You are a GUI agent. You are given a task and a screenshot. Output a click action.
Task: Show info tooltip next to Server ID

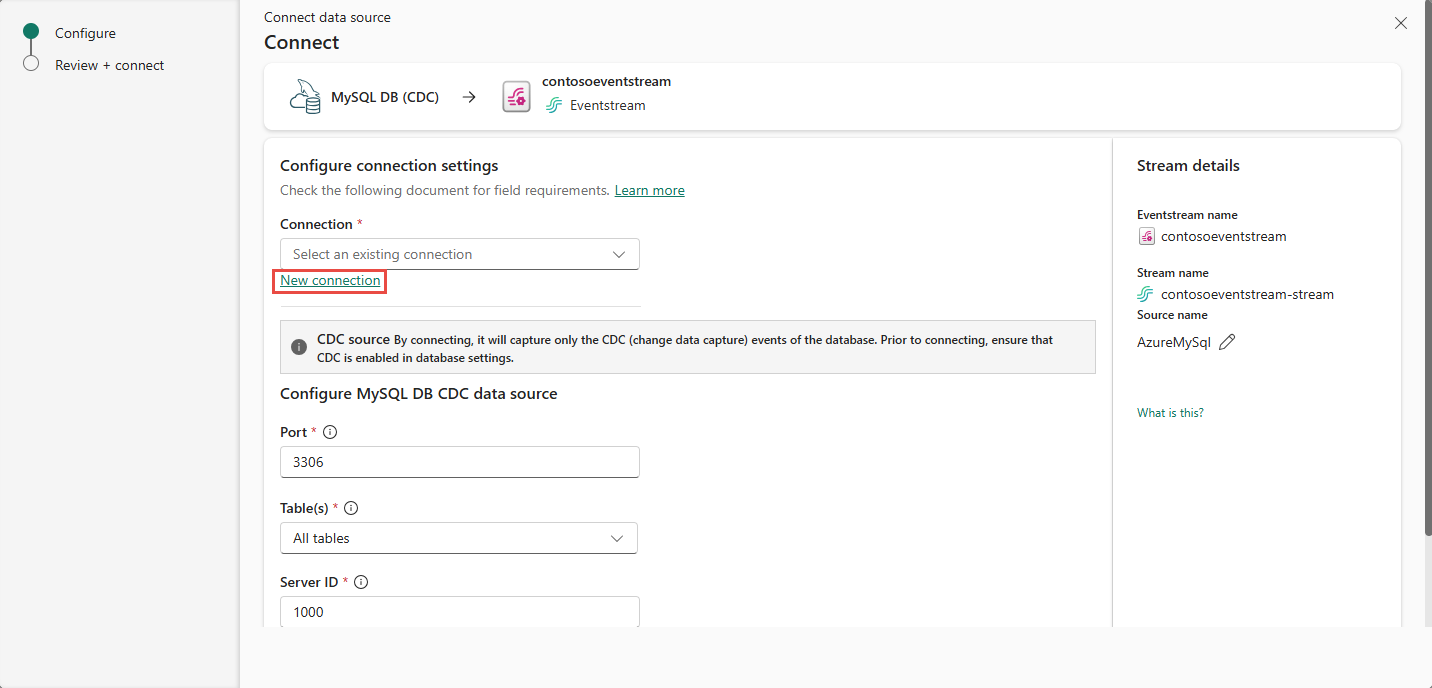tap(361, 582)
